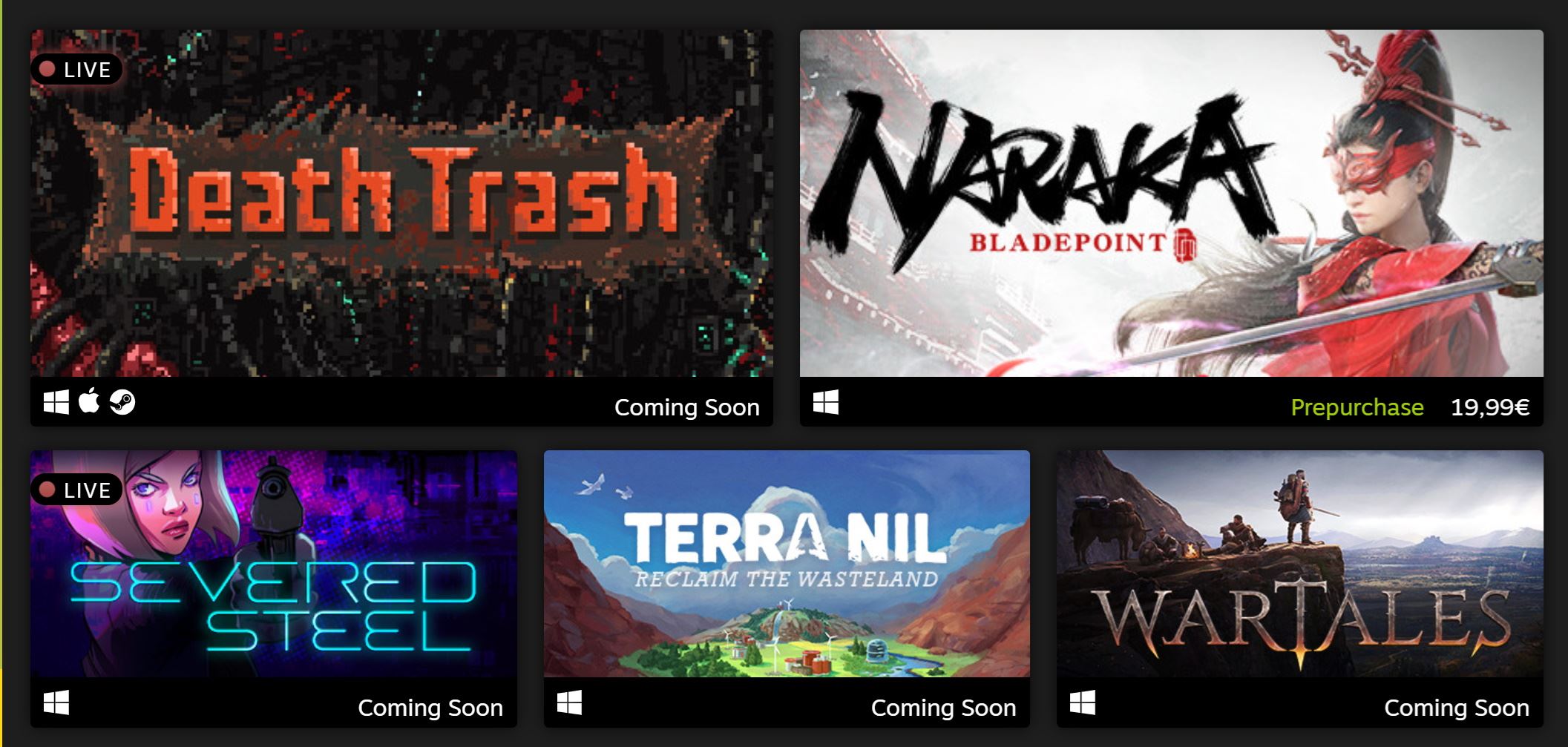Click Windows platform icon under Wartales
1568x747 pixels.
(x=1083, y=702)
